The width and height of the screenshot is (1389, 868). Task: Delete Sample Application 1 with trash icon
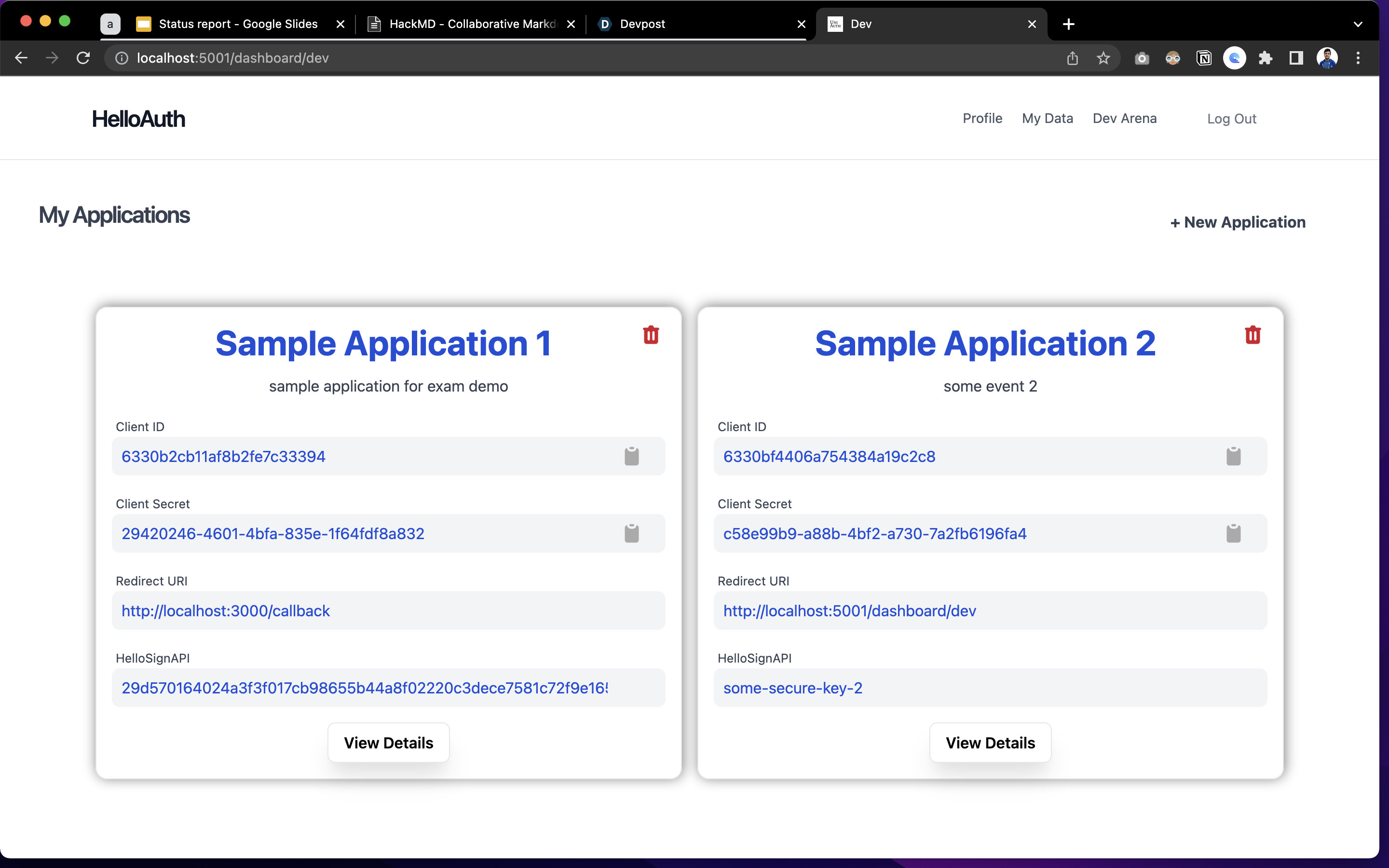click(651, 335)
